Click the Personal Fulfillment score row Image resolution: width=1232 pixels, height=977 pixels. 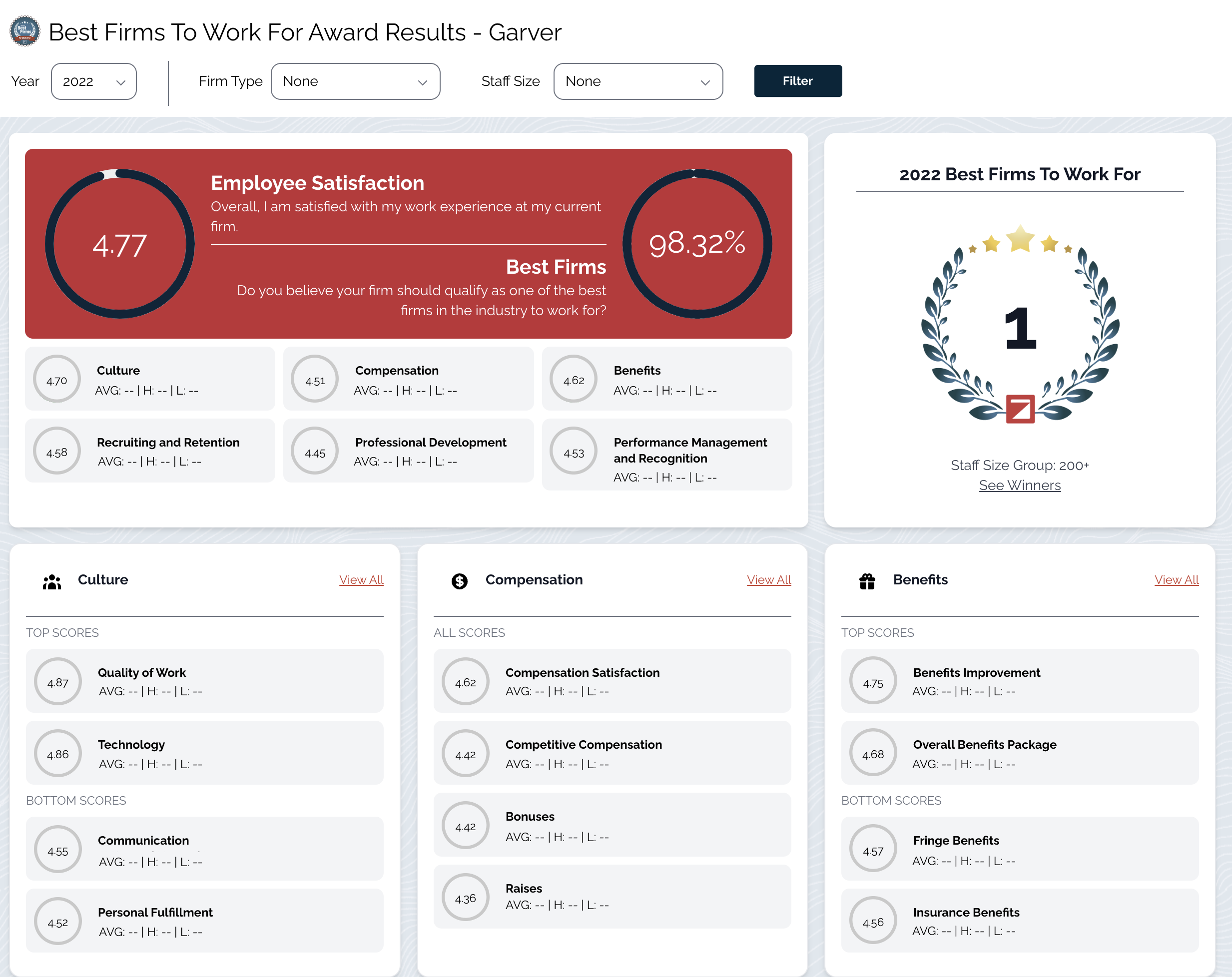[x=204, y=921]
